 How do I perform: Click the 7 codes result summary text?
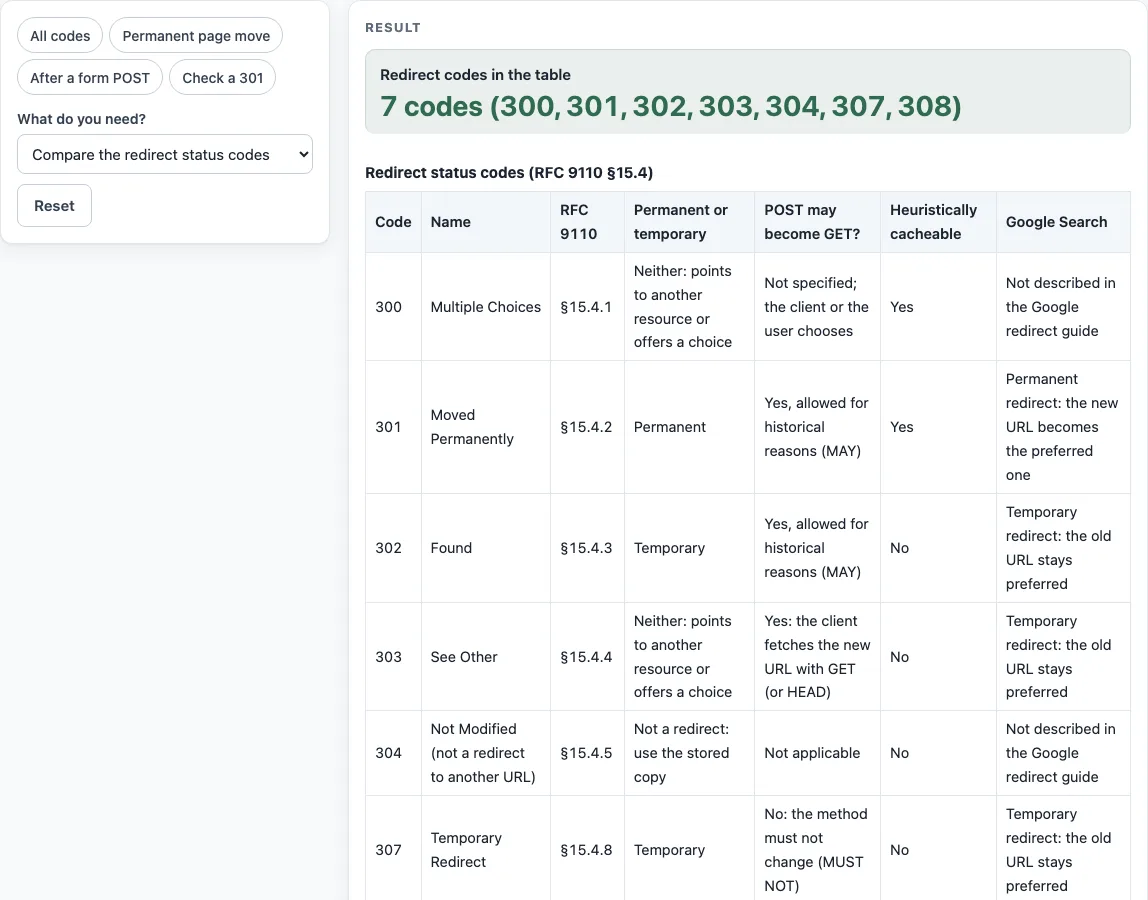[x=671, y=106]
